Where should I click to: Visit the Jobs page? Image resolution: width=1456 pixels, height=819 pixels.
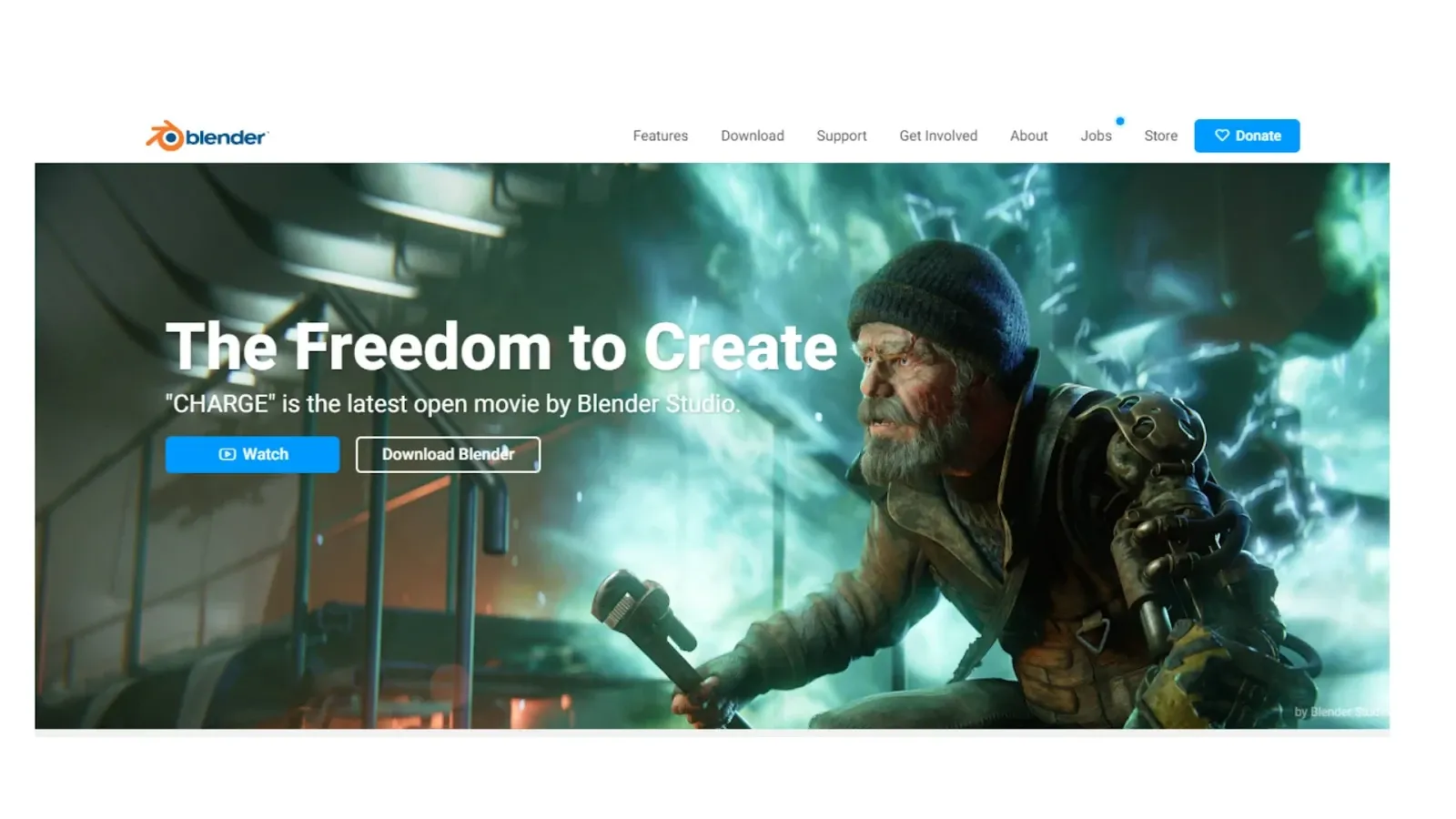[1096, 136]
